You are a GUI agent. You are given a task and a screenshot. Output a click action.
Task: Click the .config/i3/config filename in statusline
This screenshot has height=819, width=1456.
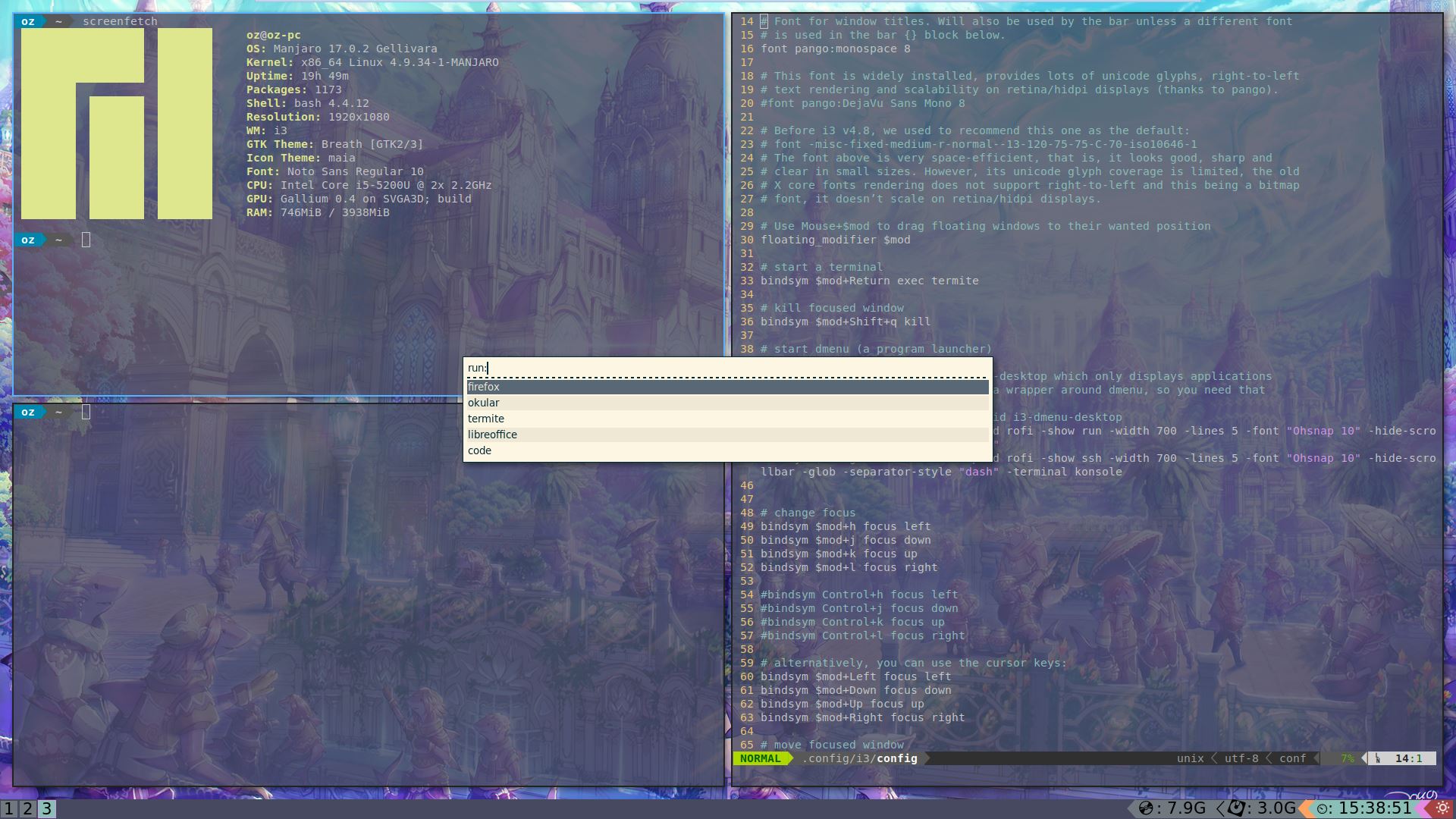860,758
